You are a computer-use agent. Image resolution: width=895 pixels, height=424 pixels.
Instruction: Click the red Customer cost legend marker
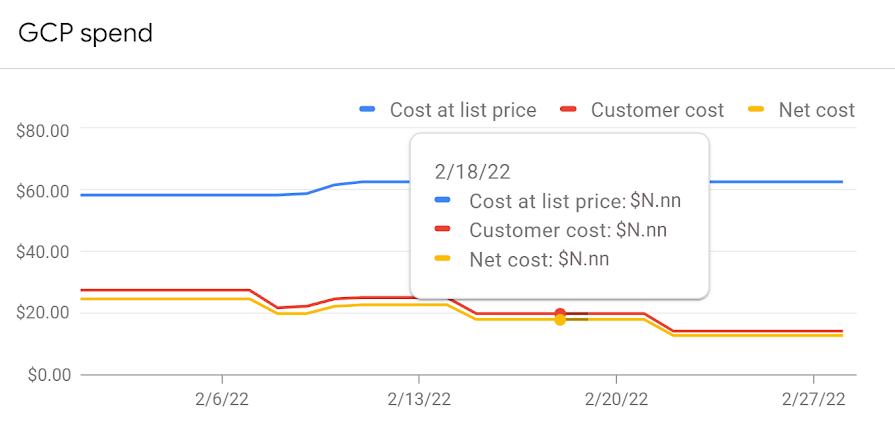(x=568, y=109)
